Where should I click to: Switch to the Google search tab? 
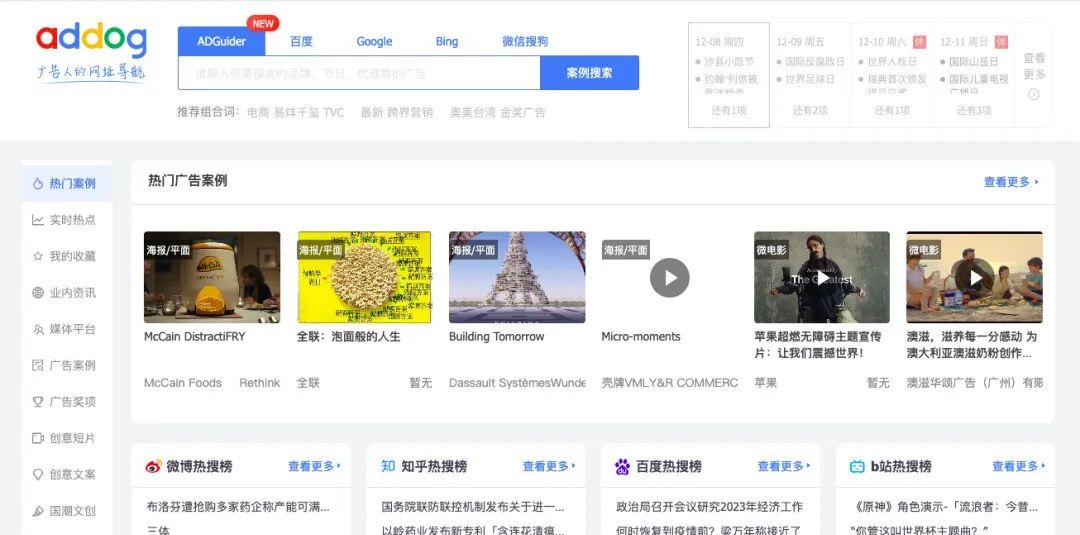tap(374, 41)
